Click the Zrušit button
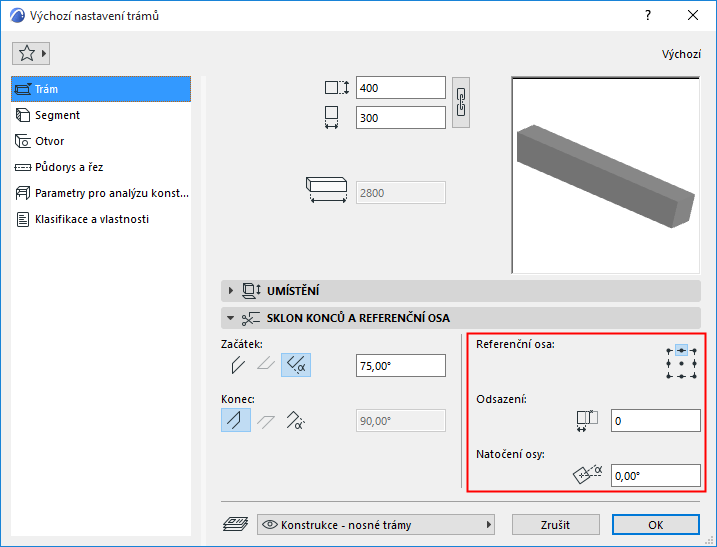717x547 pixels. pyautogui.click(x=556, y=525)
